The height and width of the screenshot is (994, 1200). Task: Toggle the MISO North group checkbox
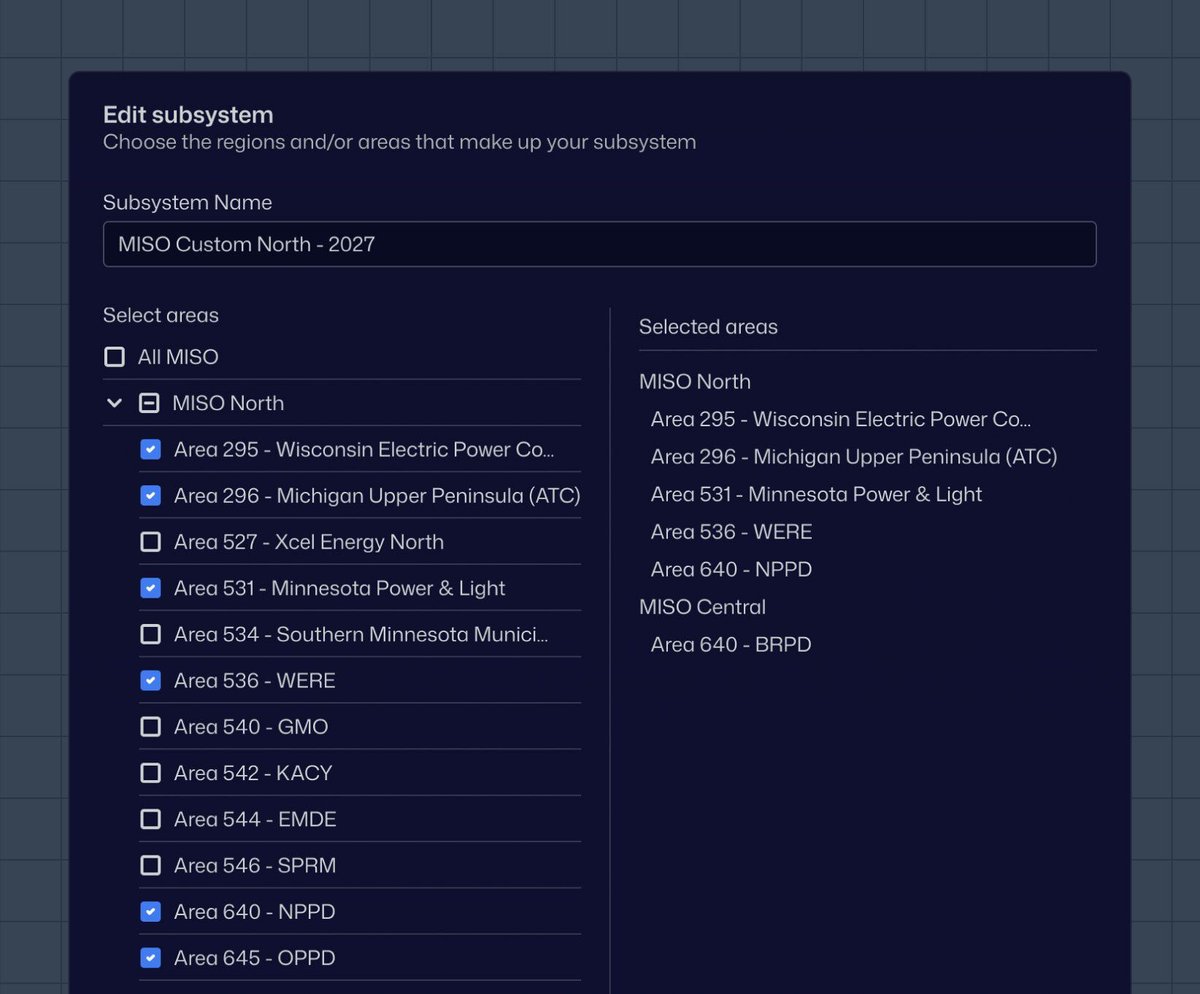pos(149,403)
